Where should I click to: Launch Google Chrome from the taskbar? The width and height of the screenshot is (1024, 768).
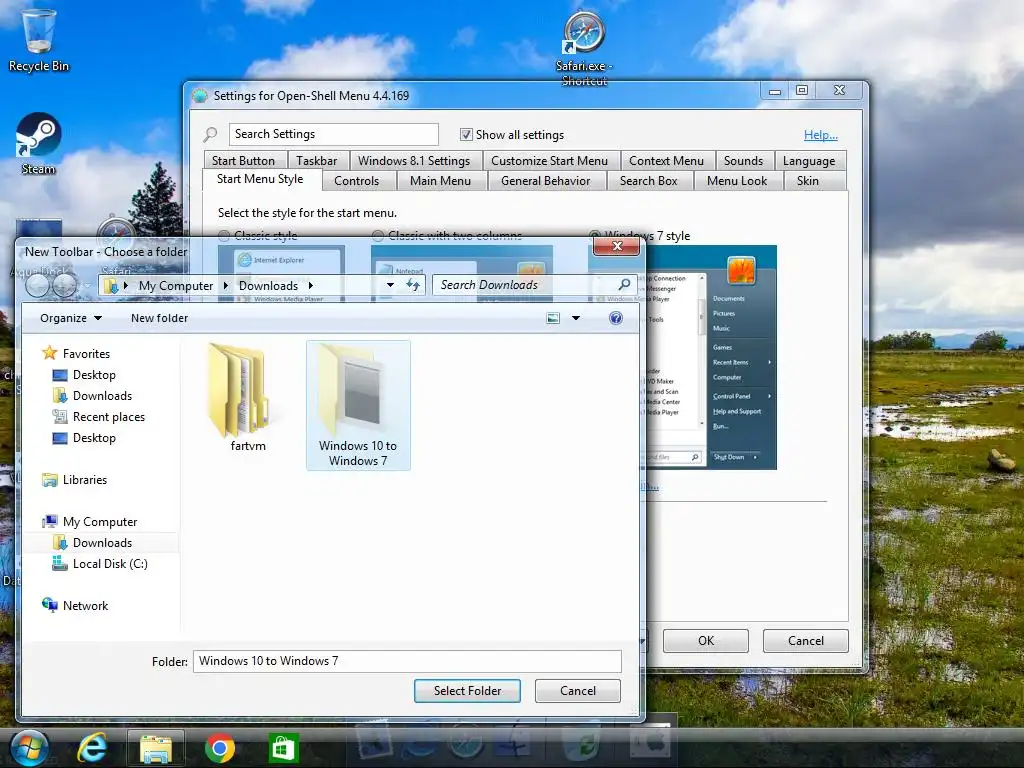pos(220,748)
